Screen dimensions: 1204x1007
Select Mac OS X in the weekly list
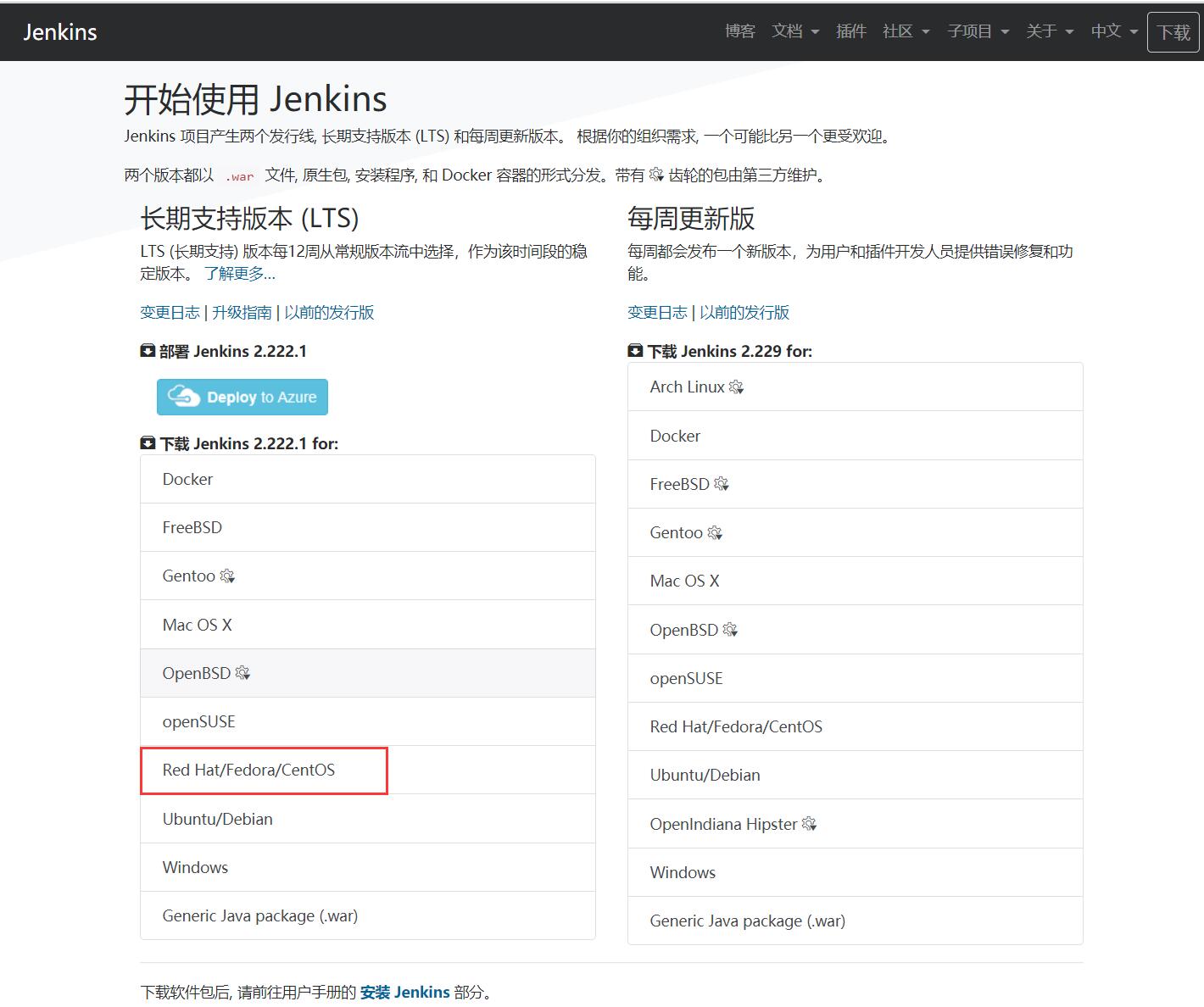(856, 581)
